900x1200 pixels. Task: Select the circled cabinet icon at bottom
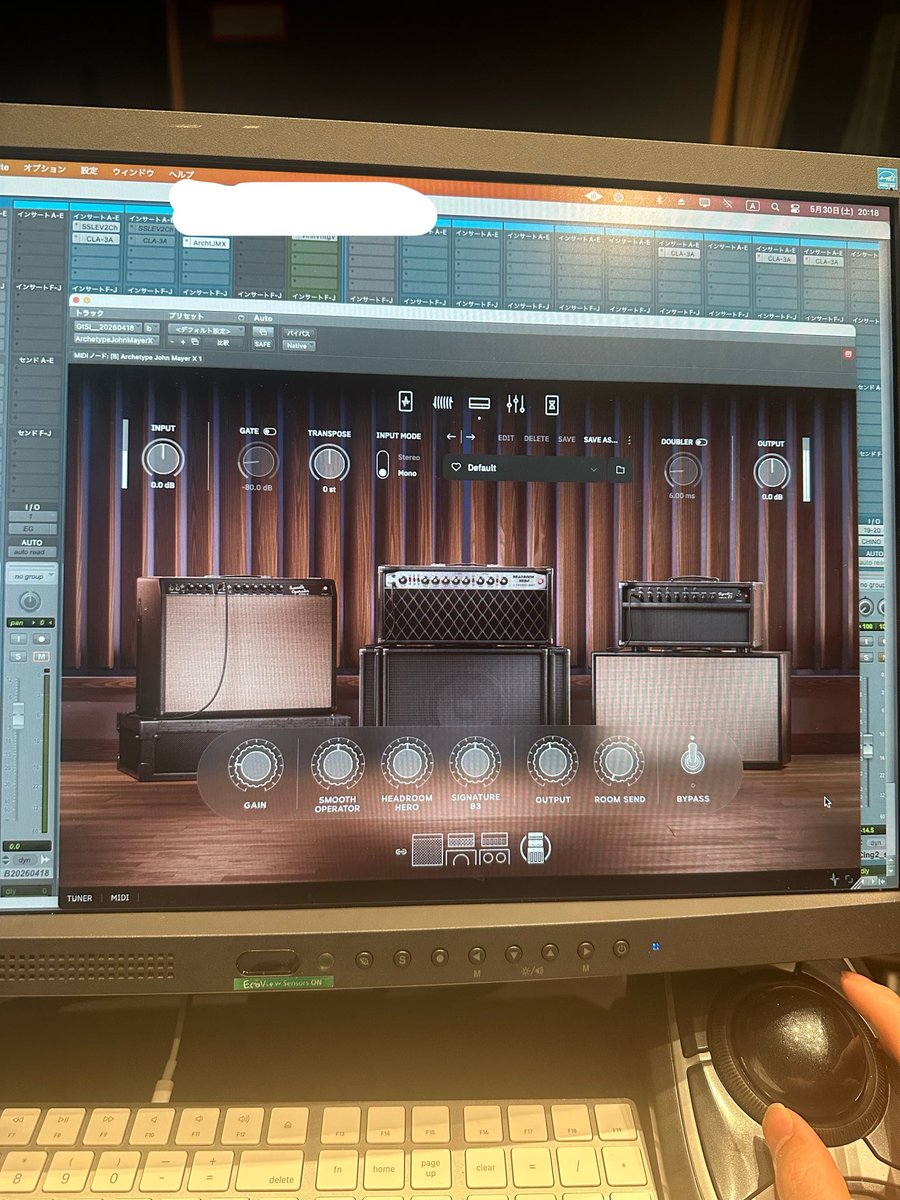535,850
